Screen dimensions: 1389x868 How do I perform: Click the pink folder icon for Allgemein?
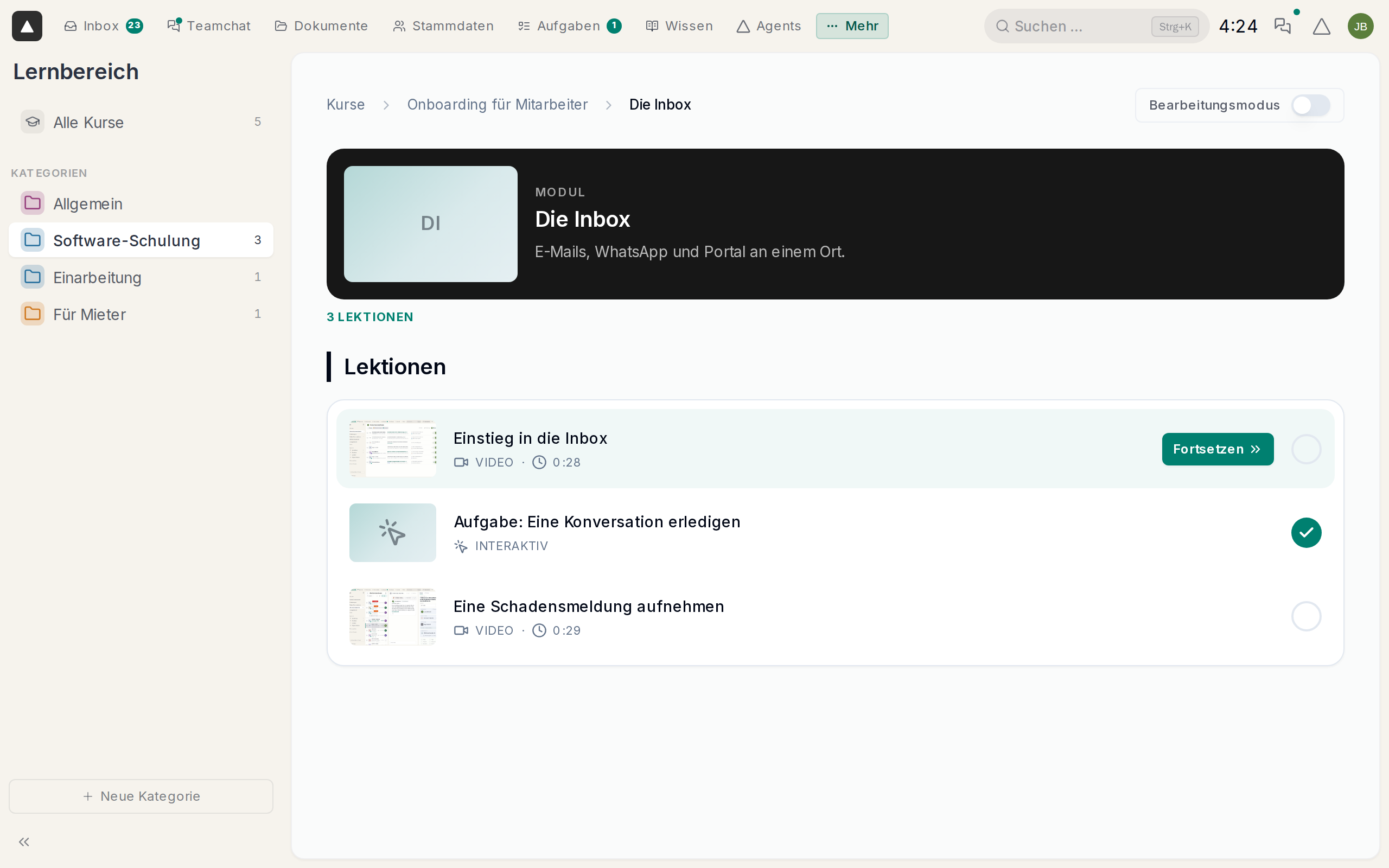33,203
